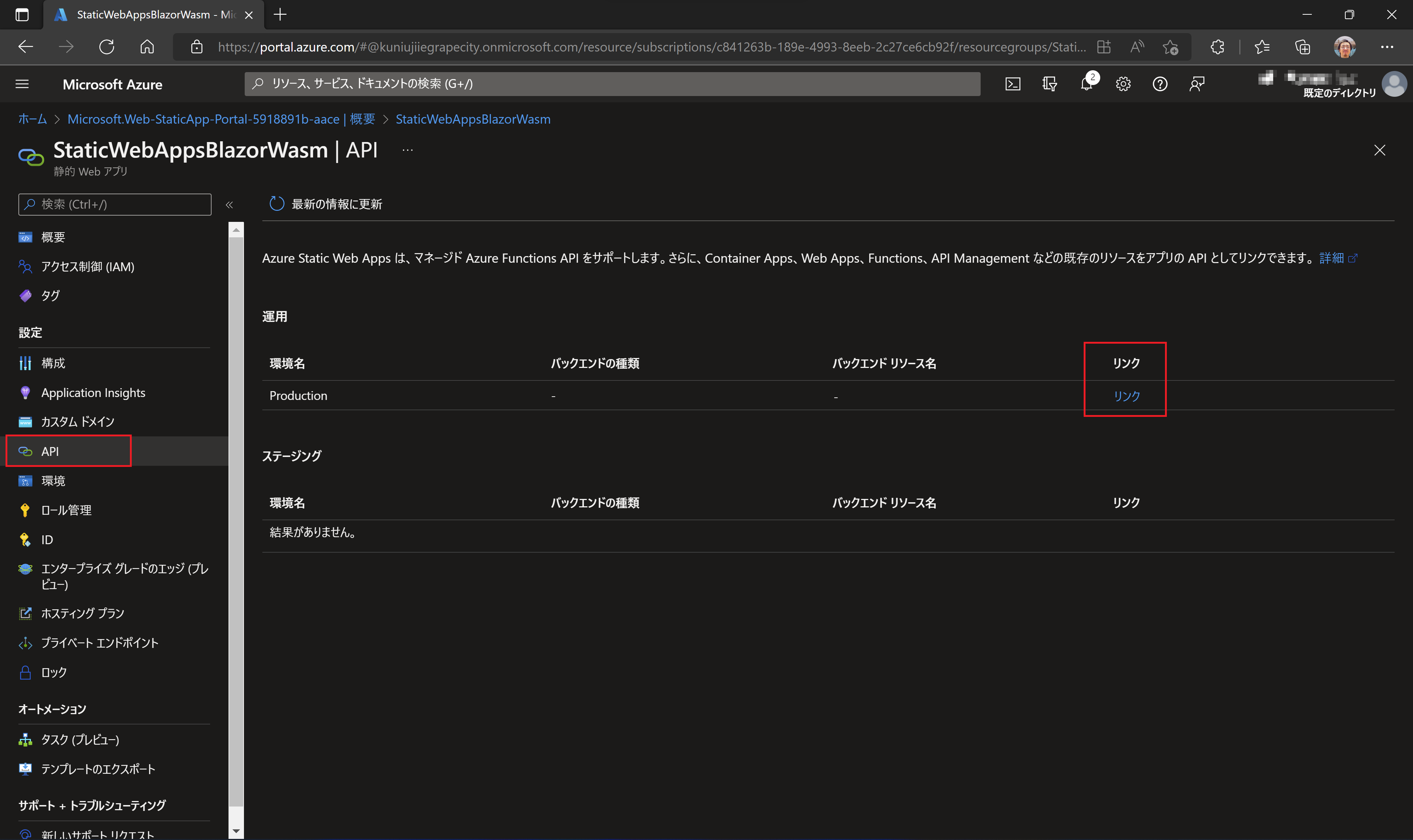Open read aloud icon in address bar

(1137, 47)
